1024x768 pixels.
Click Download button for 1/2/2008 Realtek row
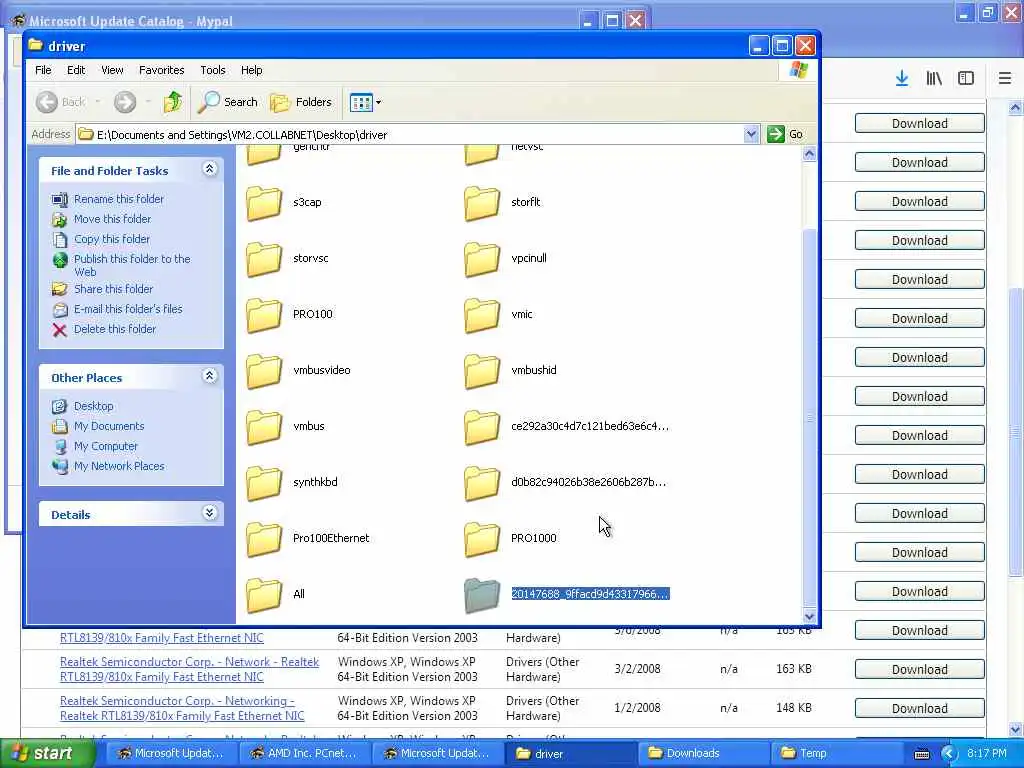click(920, 709)
